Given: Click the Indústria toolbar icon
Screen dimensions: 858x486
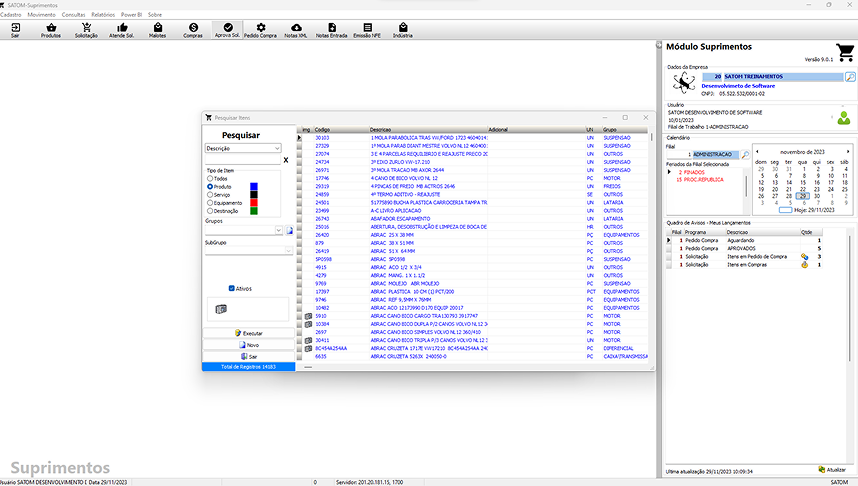Looking at the screenshot, I should coord(403,30).
